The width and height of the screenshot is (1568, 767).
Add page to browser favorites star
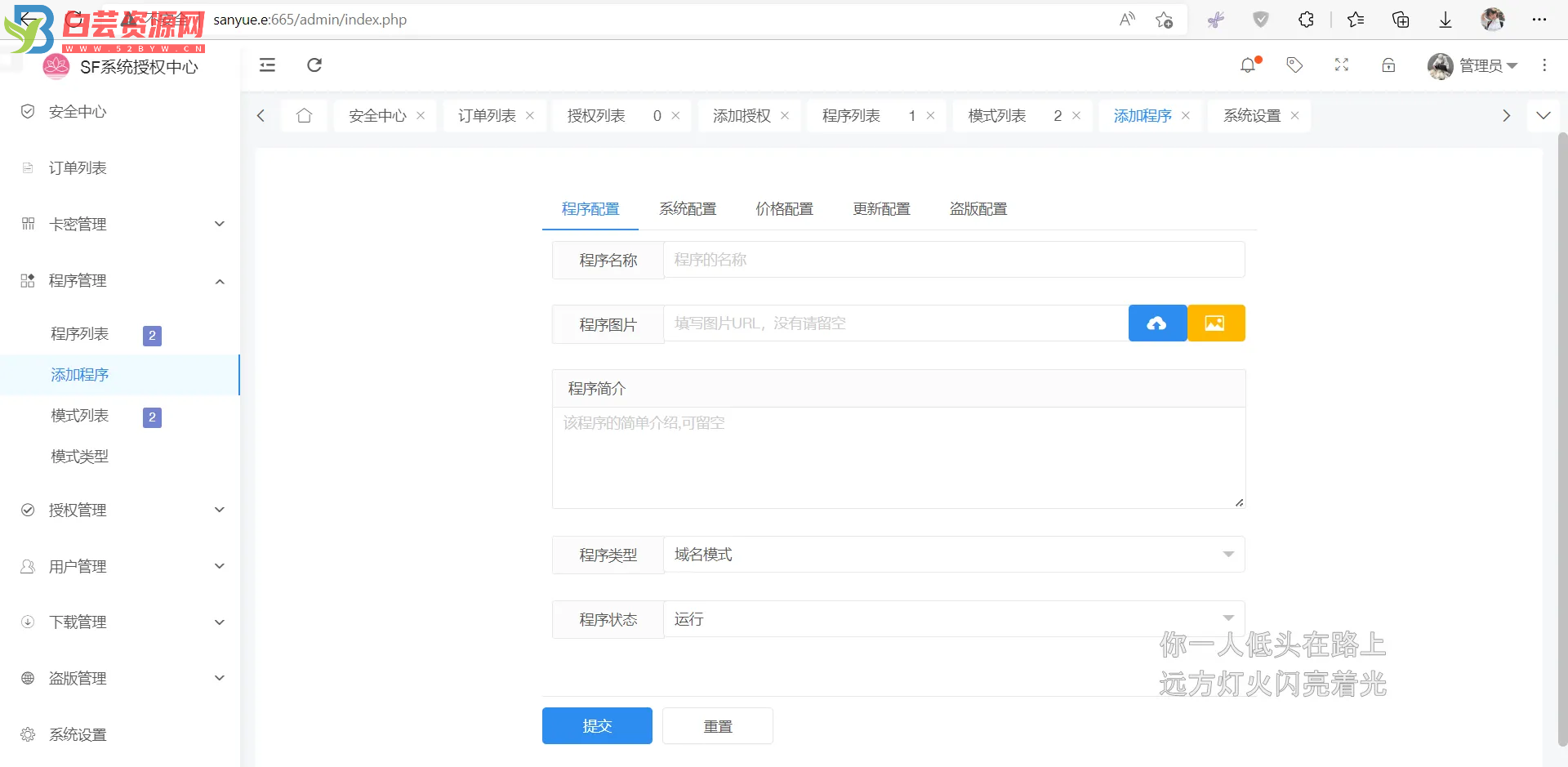1165,20
